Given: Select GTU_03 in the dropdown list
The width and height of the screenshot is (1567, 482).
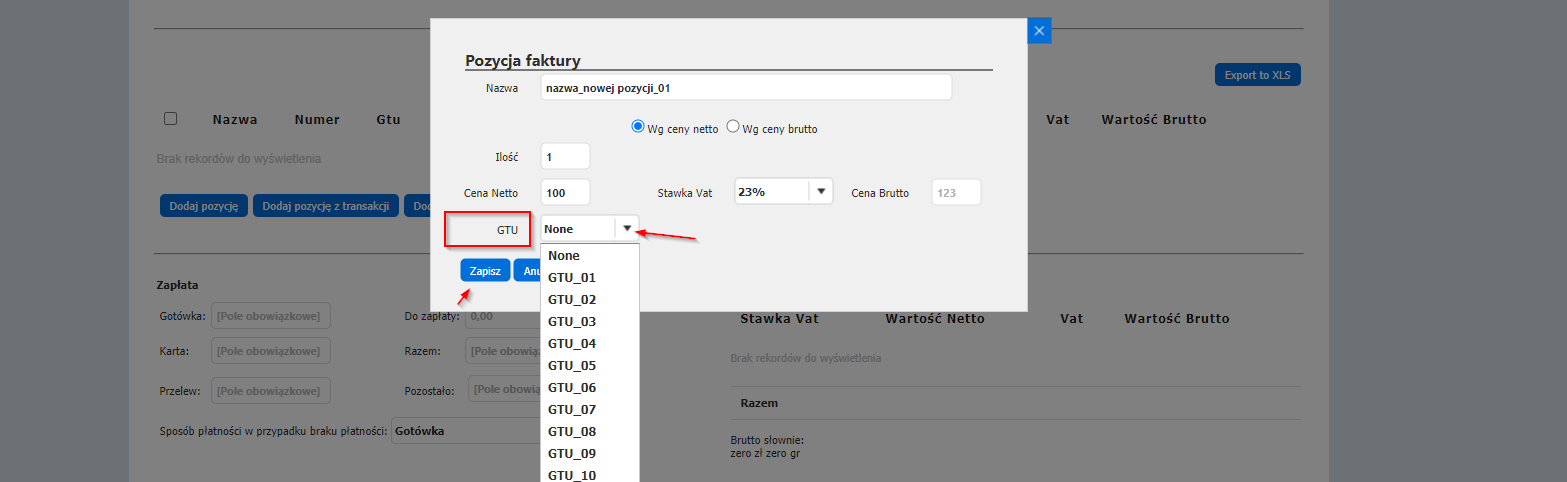Looking at the screenshot, I should coord(572,322).
